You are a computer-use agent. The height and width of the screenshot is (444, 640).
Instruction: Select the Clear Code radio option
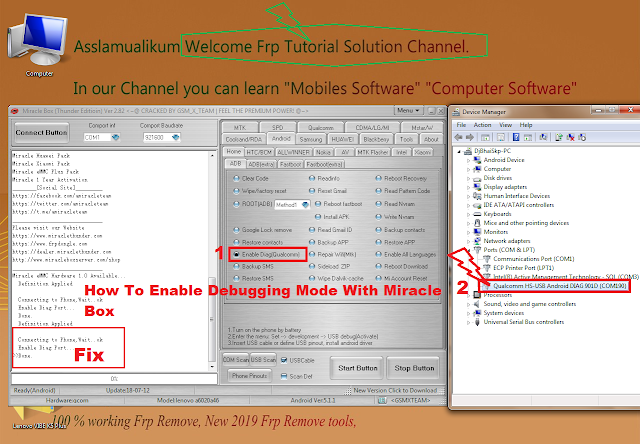pos(236,178)
